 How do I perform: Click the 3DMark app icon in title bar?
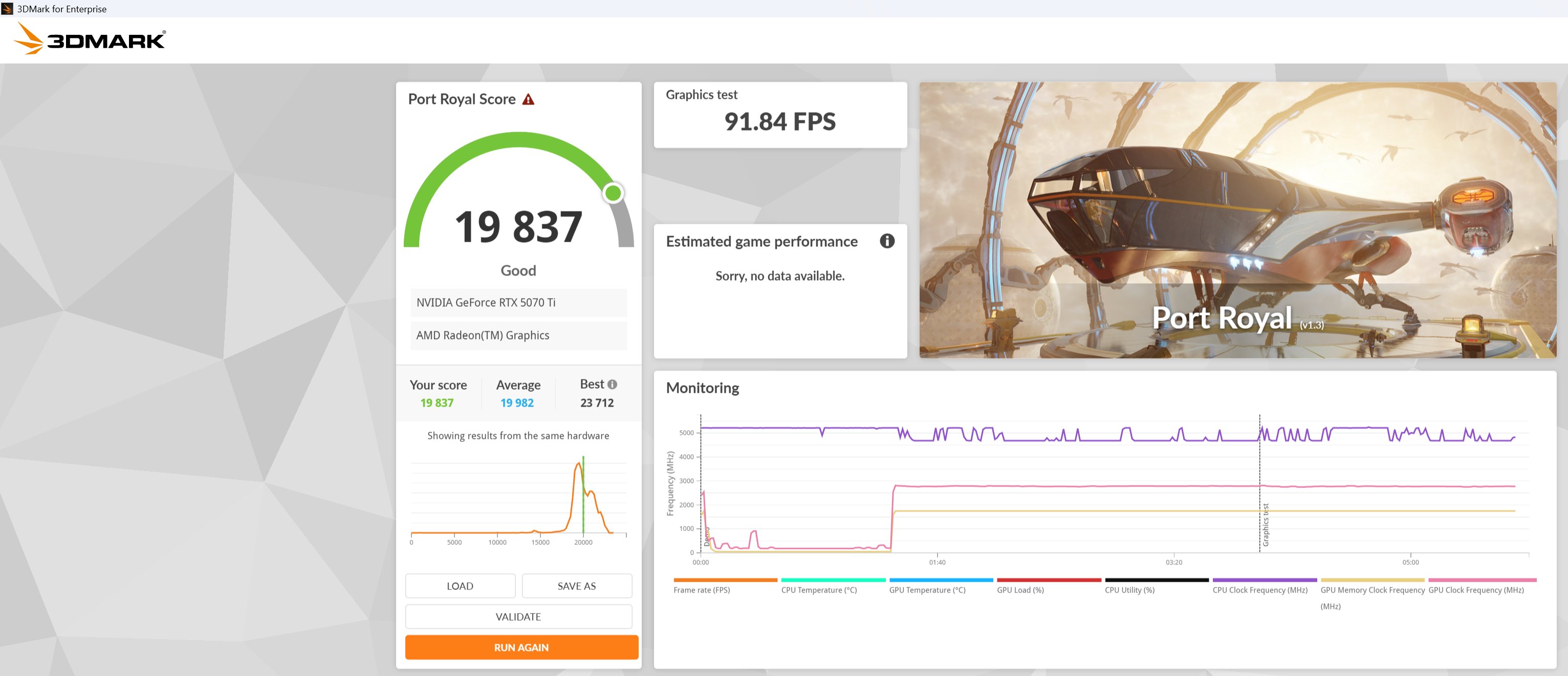coord(7,9)
